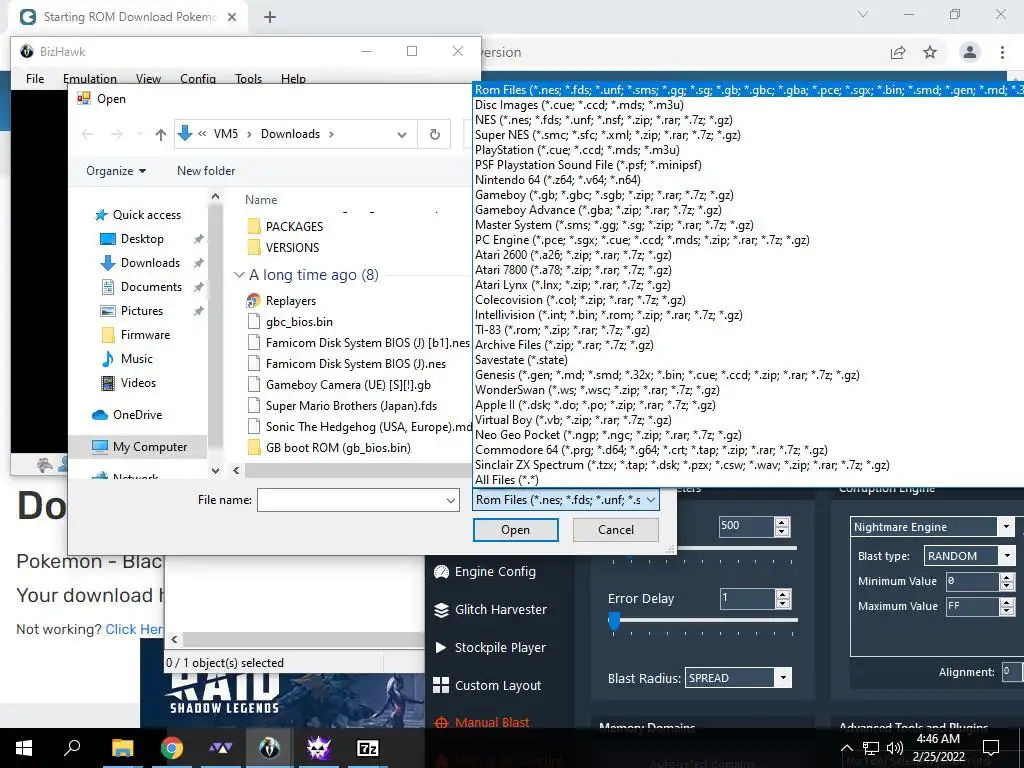
Task: Click the Chrome share page icon
Action: pos(898,52)
